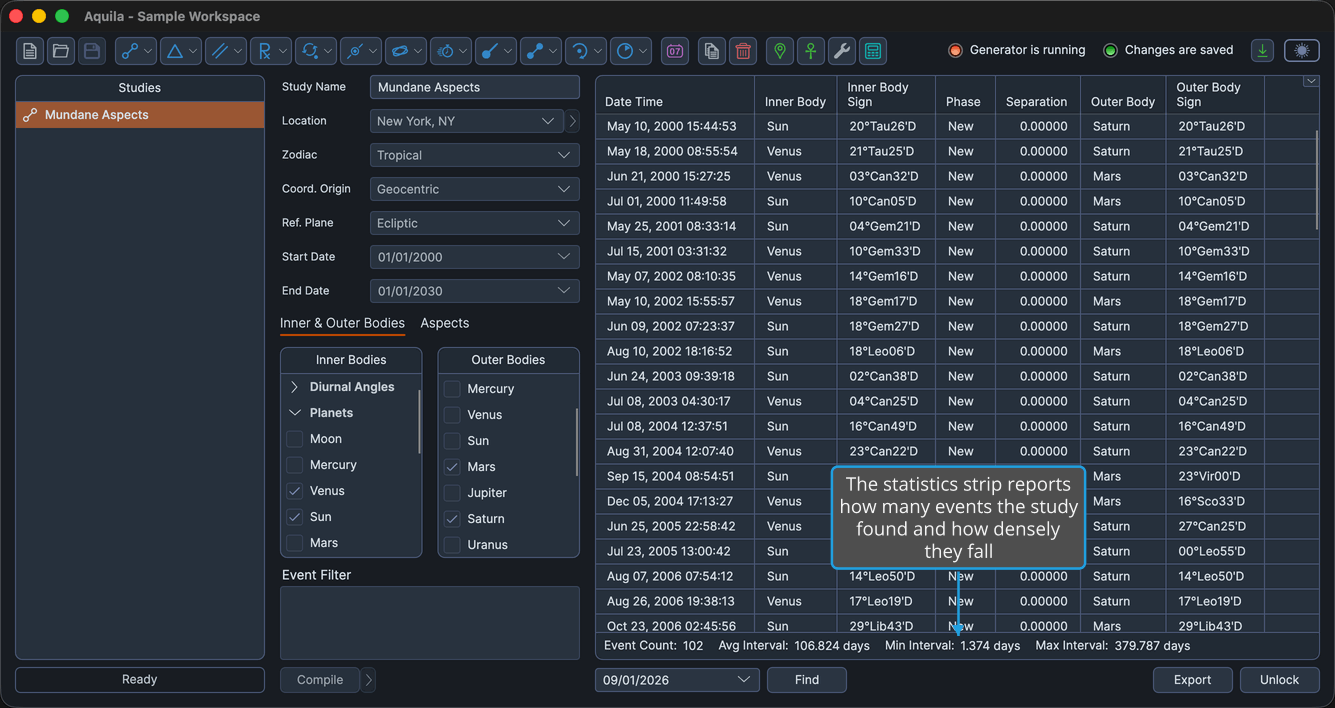1335x708 pixels.
Task: Click the Study Name input field
Action: (475, 87)
